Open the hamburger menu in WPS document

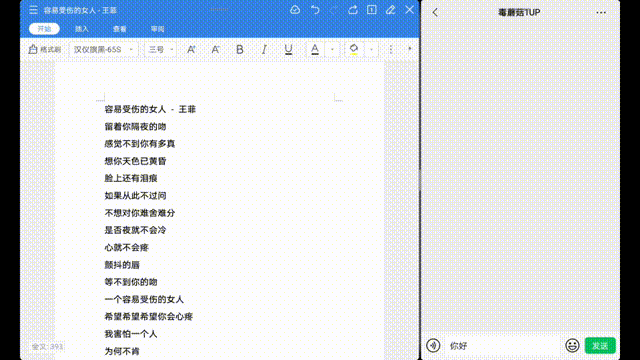[x=33, y=10]
